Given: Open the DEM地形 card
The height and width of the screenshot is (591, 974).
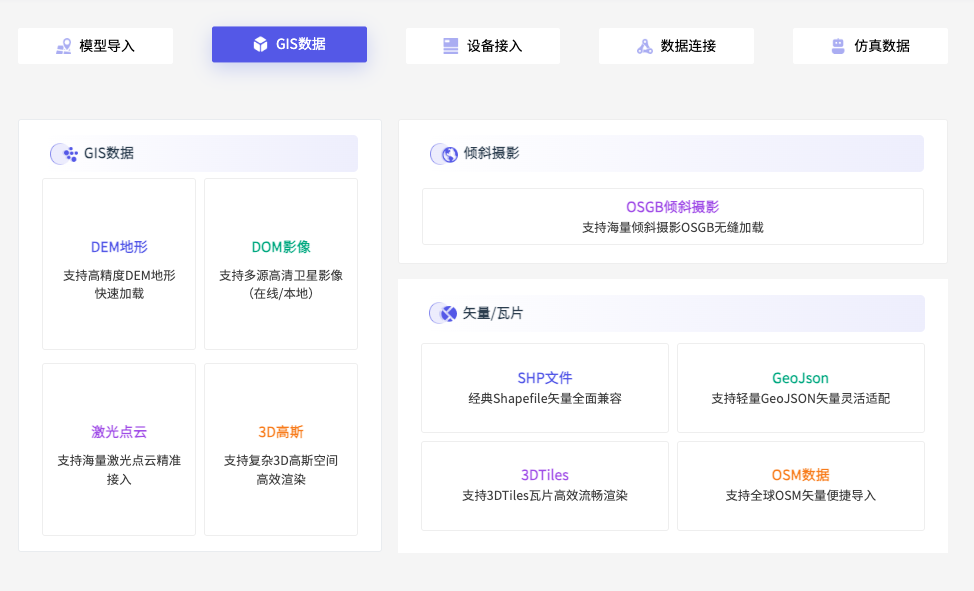Looking at the screenshot, I should [119, 264].
